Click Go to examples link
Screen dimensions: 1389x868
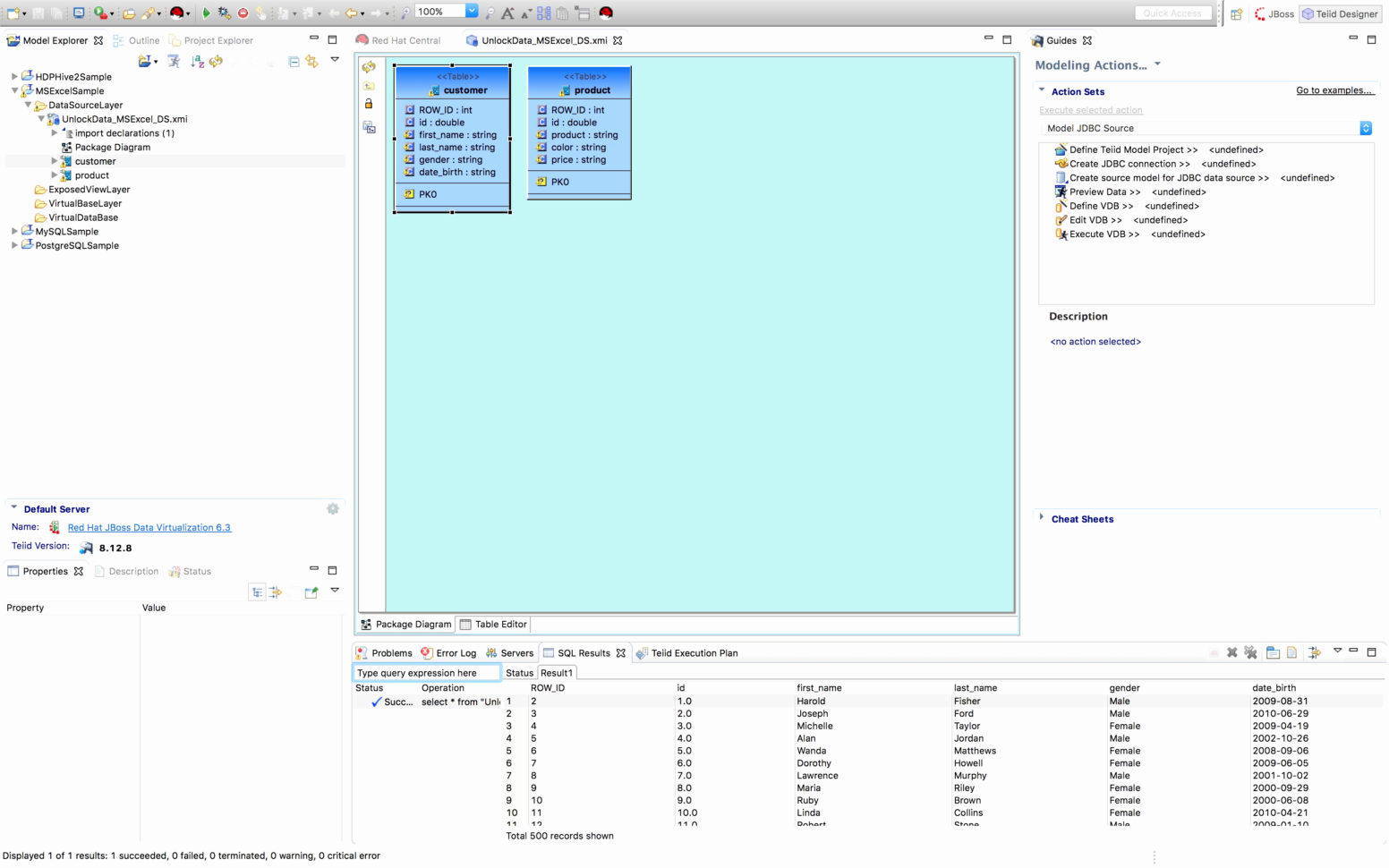[1334, 90]
